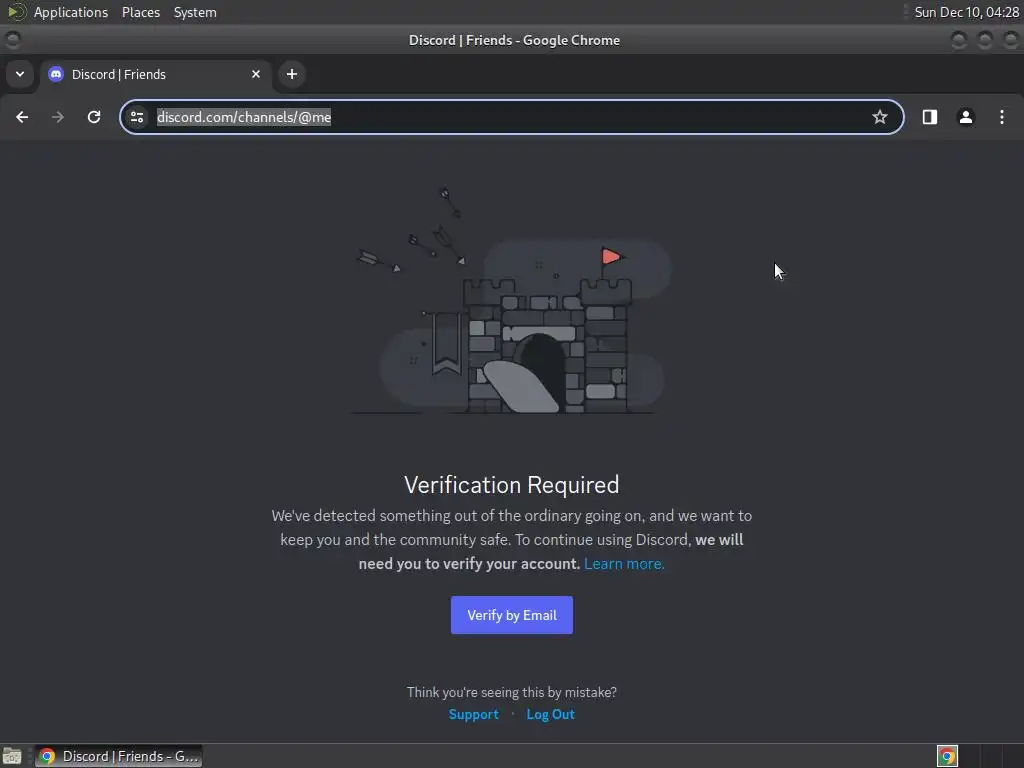The image size is (1024, 768).
Task: Open site information icon in address bar
Action: [x=137, y=117]
